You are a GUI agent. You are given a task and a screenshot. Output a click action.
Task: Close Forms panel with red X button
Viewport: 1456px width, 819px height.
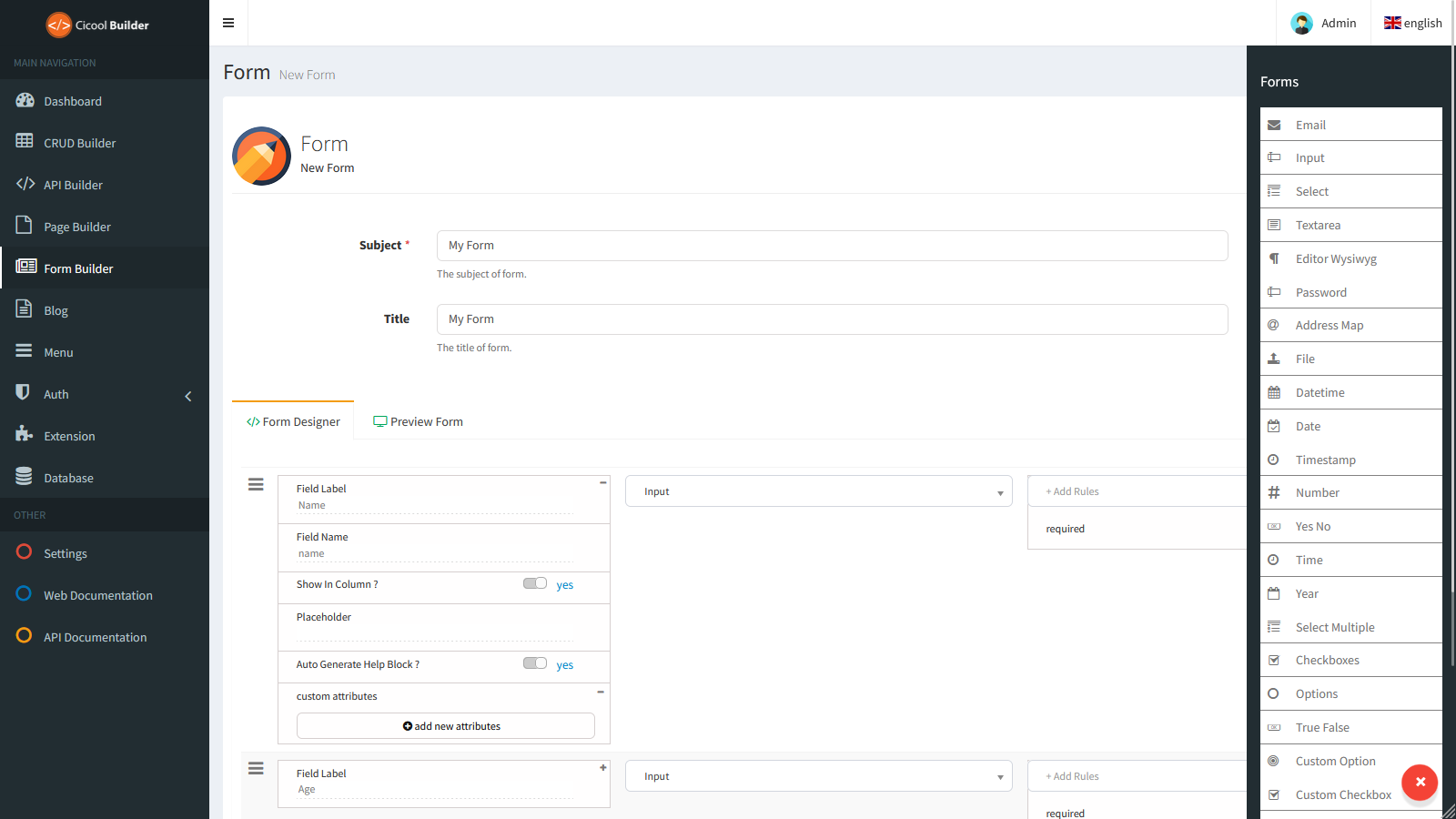click(1420, 782)
